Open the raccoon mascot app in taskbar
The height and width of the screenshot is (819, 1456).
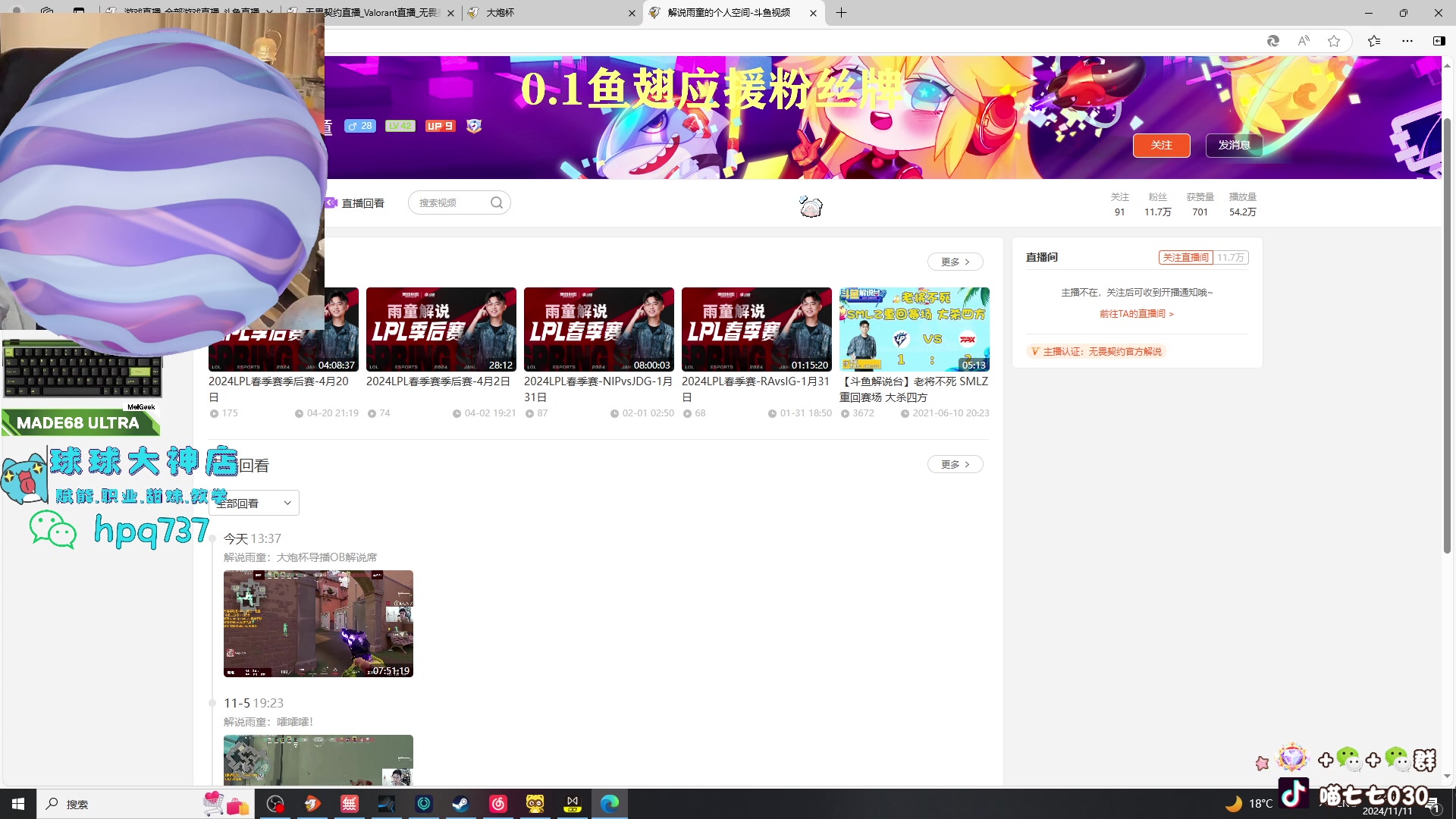[535, 804]
